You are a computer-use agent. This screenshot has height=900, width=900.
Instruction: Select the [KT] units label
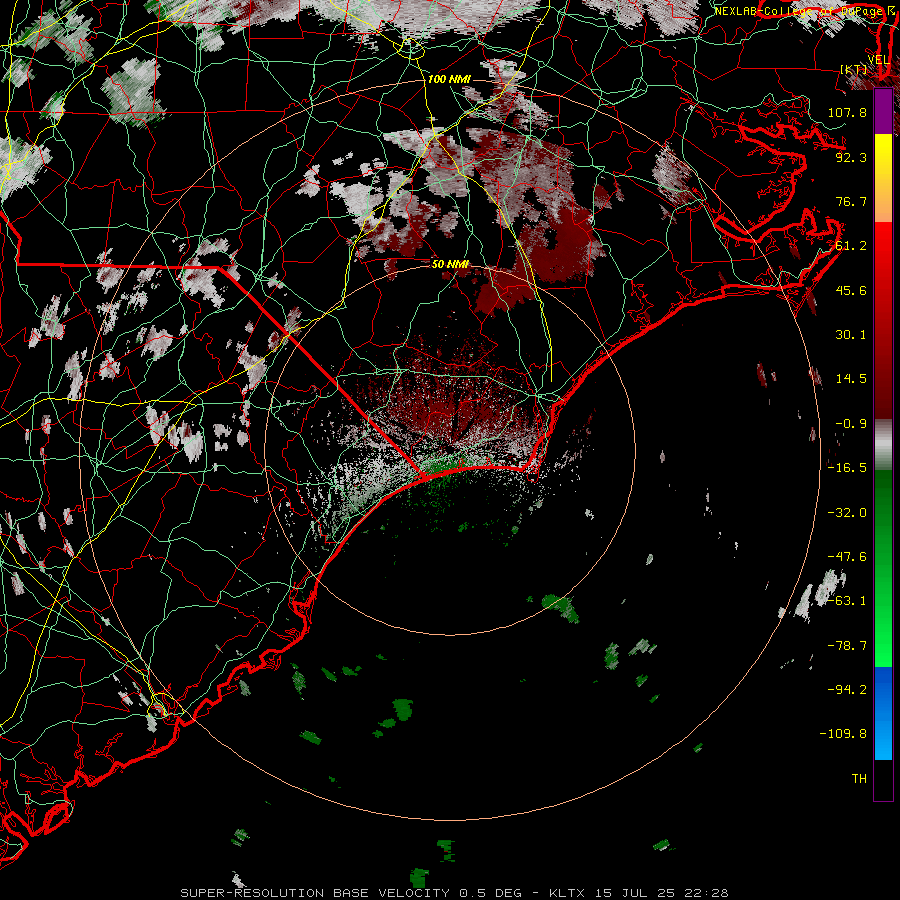854,69
